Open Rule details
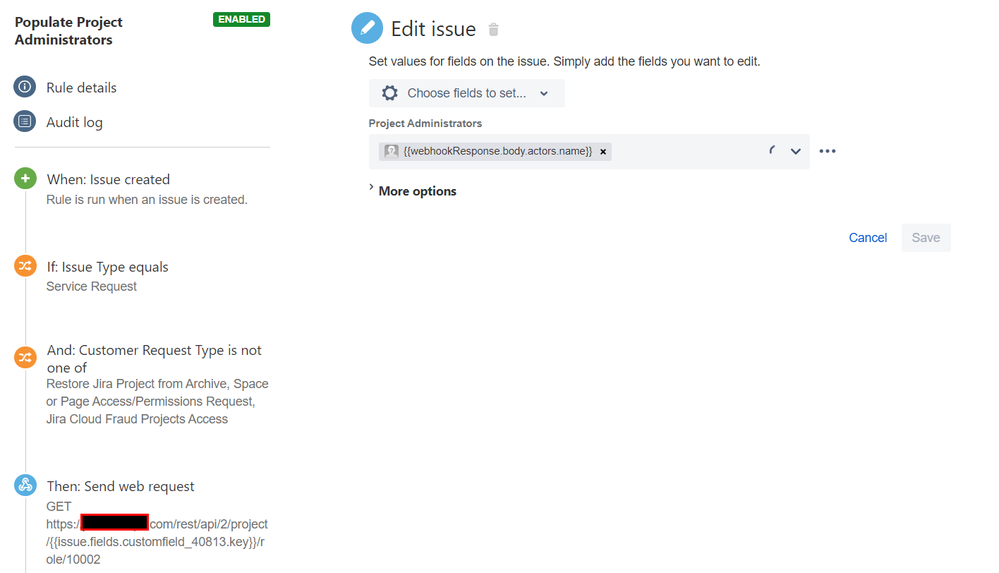The height and width of the screenshot is (573, 999). click(81, 87)
